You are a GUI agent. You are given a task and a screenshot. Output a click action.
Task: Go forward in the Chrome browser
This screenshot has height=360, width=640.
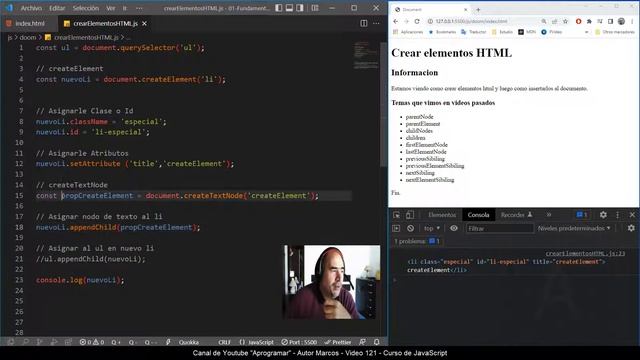[406, 21]
